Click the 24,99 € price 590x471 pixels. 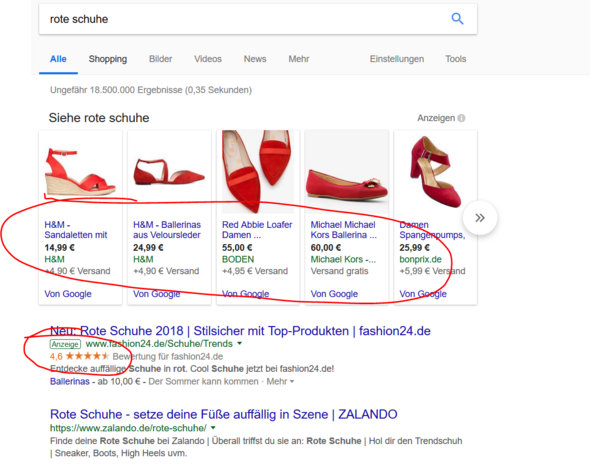[x=148, y=248]
